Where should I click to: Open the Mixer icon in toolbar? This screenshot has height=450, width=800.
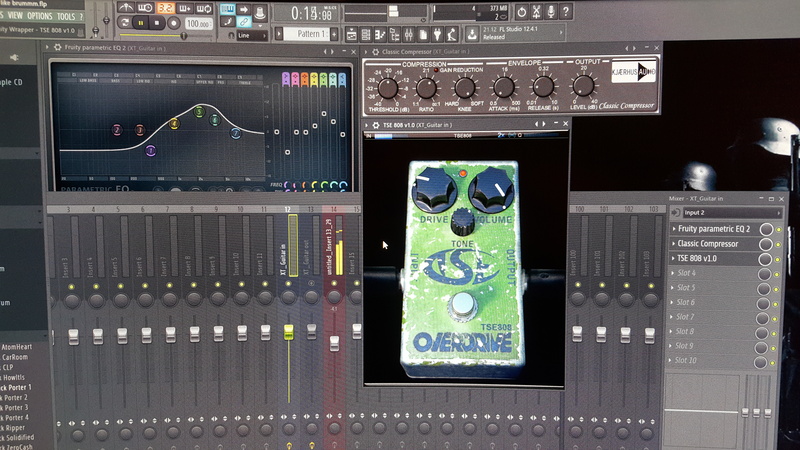[409, 35]
